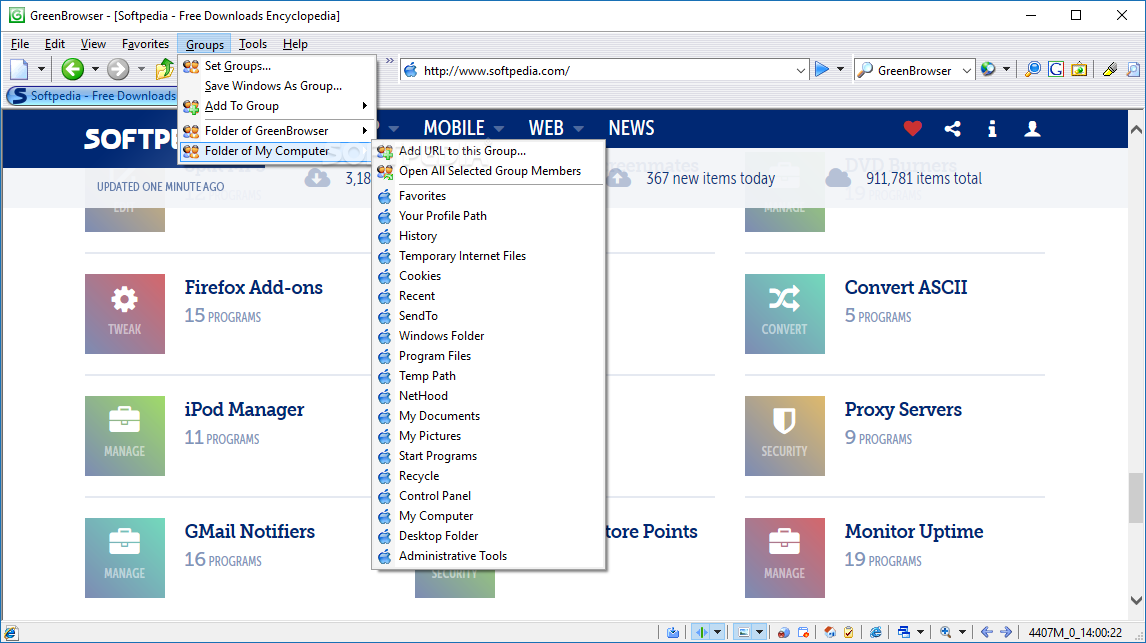The height and width of the screenshot is (643, 1146).
Task: Click the blue magnifier search icon
Action: pyautogui.click(x=1033, y=69)
